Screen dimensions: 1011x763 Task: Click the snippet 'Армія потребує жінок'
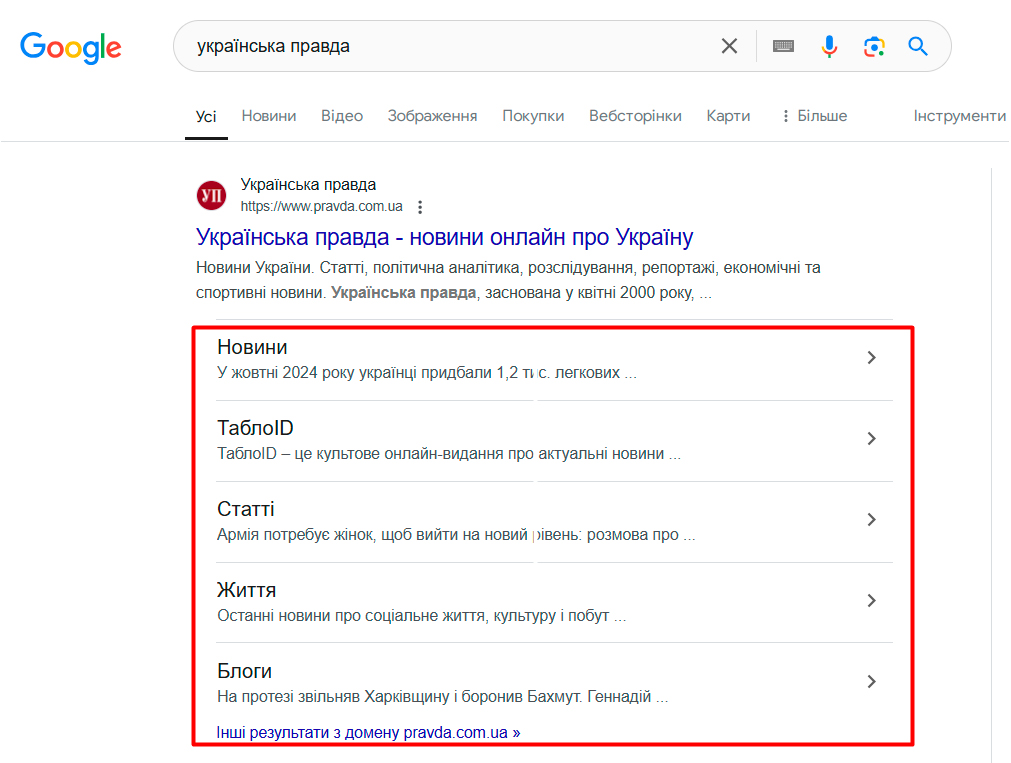click(456, 535)
